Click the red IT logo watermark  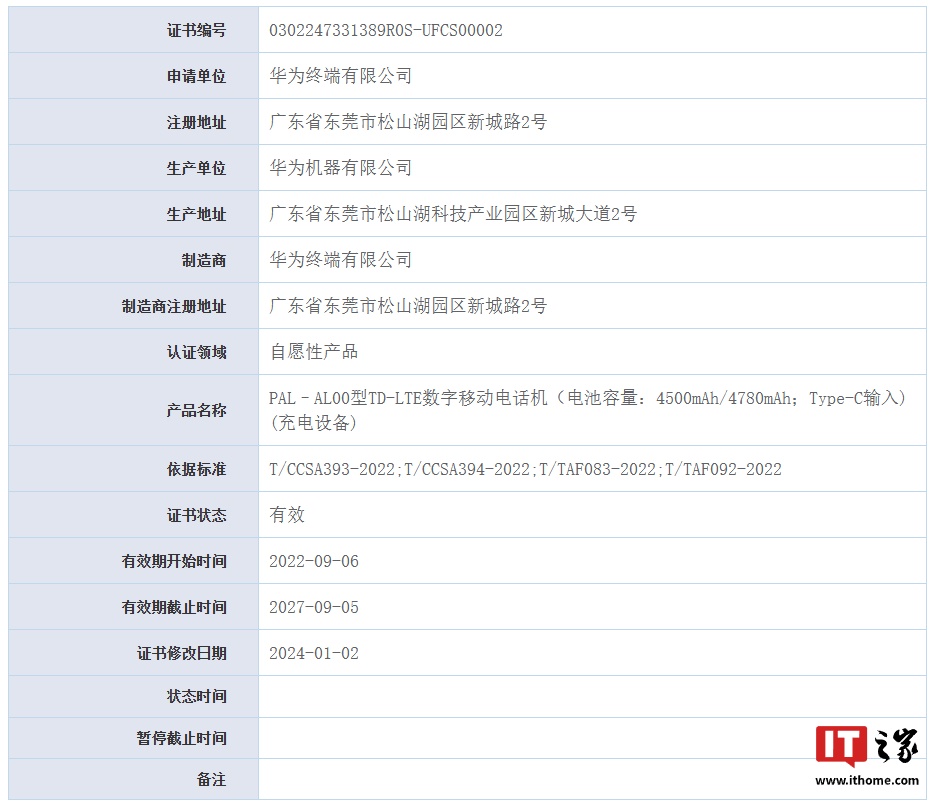[840, 746]
